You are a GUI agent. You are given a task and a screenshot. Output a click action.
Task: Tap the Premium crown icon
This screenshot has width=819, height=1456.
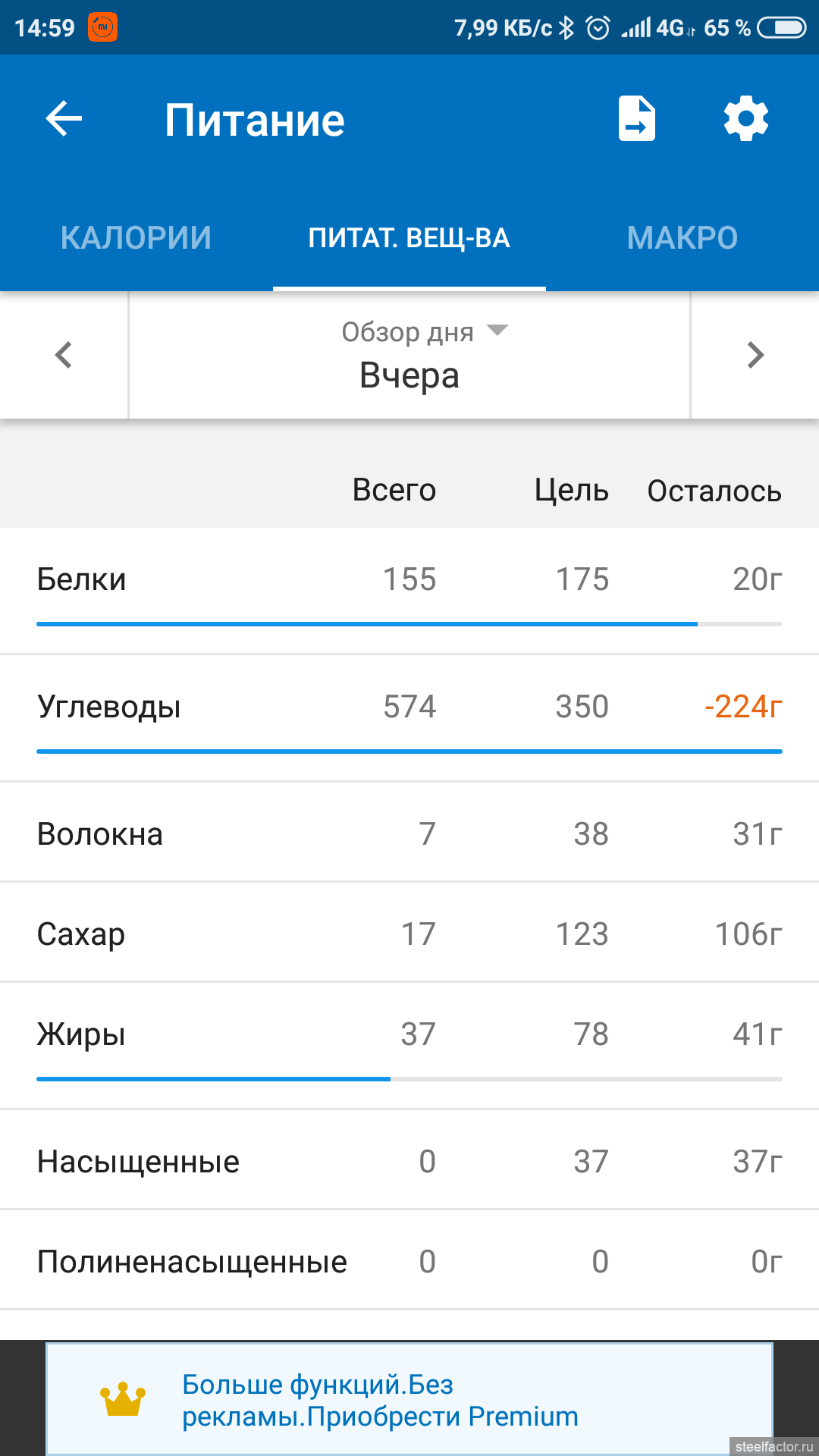[122, 1400]
